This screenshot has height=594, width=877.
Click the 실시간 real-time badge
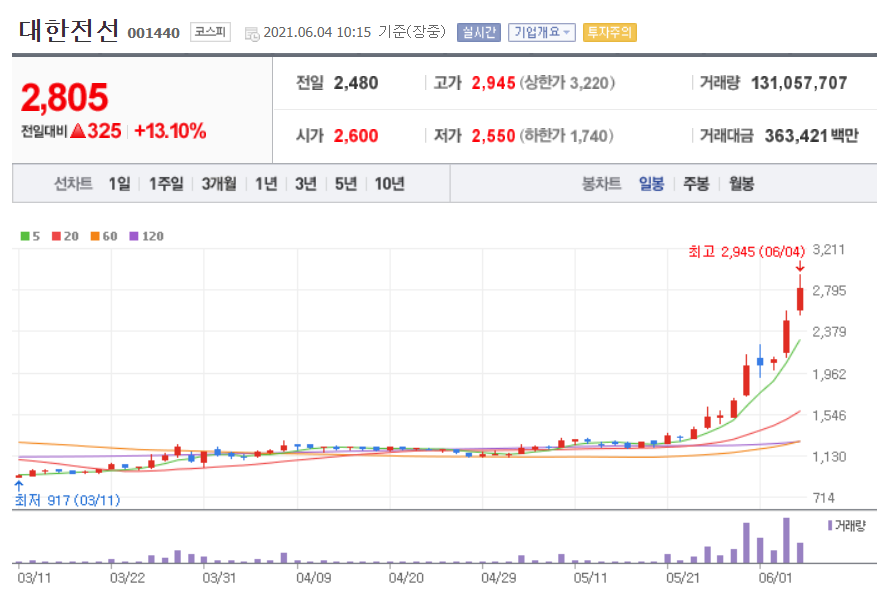click(479, 32)
